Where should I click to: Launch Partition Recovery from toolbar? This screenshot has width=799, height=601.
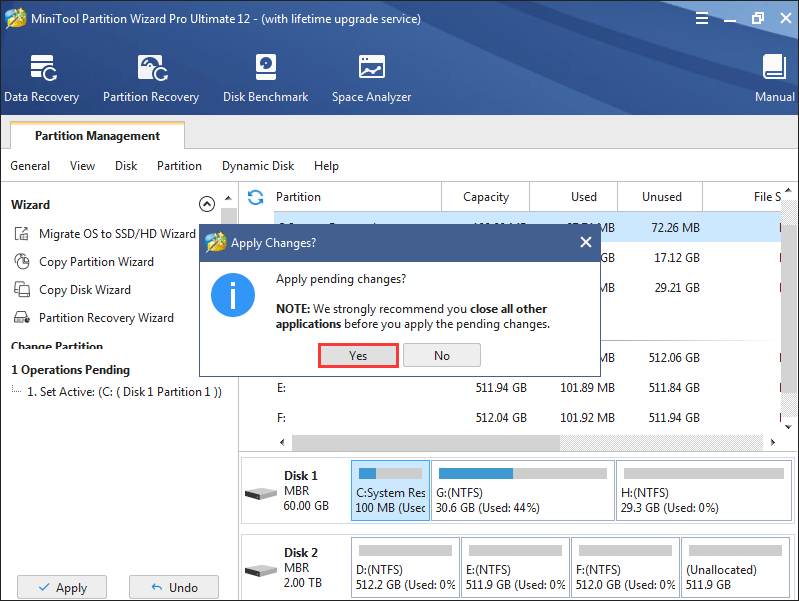pos(151,78)
